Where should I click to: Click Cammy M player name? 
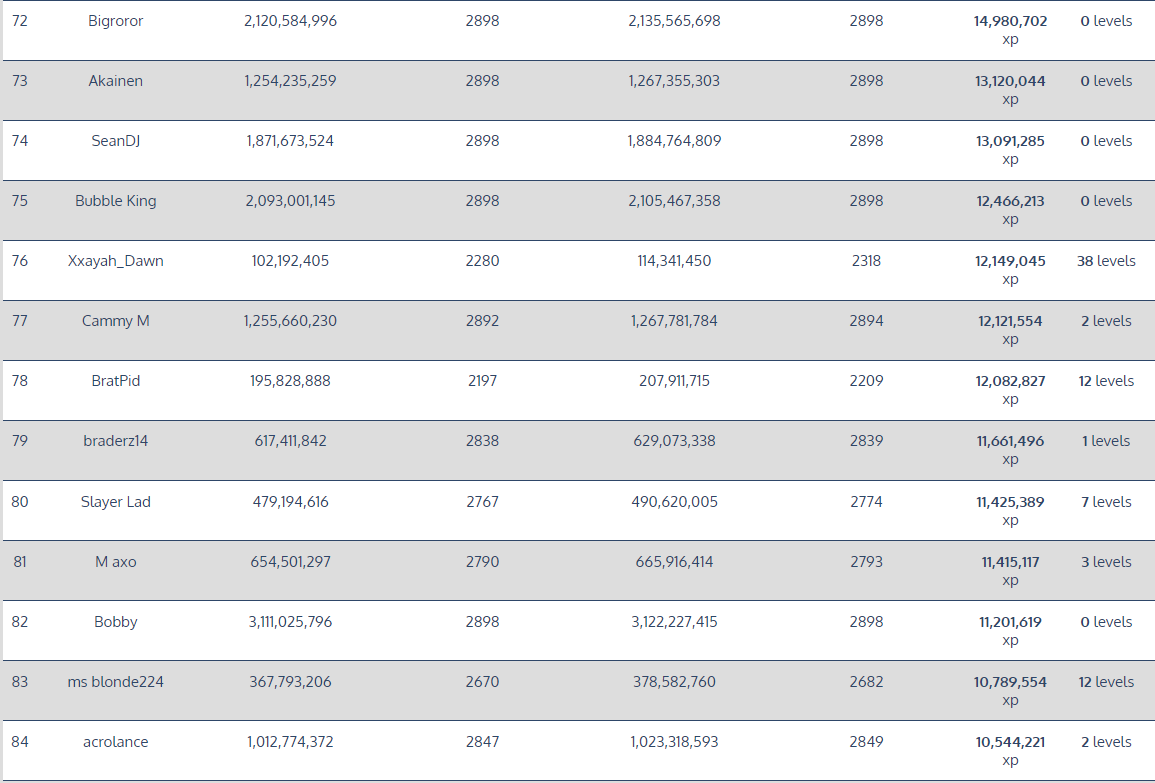[x=116, y=321]
